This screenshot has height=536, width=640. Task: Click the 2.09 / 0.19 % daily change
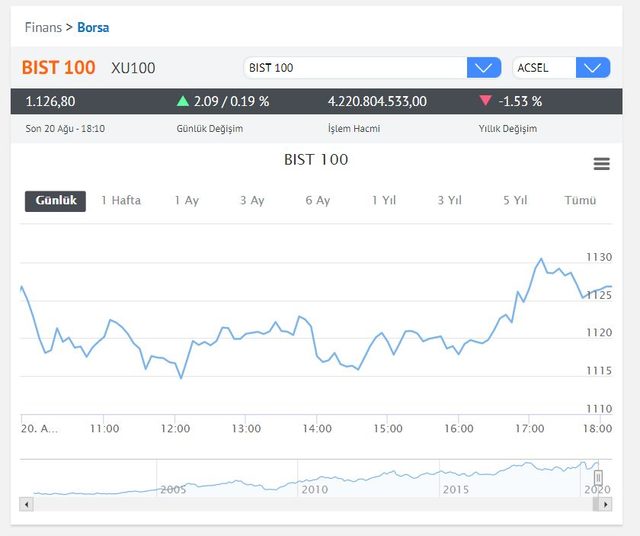click(x=231, y=101)
